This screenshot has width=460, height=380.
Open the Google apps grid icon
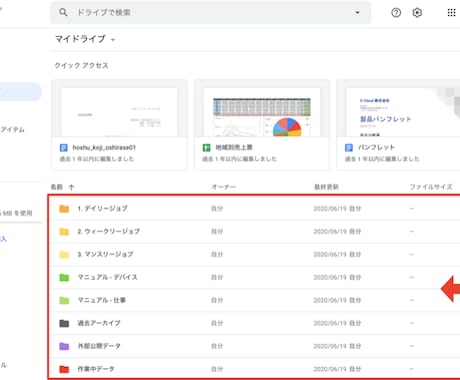click(451, 13)
